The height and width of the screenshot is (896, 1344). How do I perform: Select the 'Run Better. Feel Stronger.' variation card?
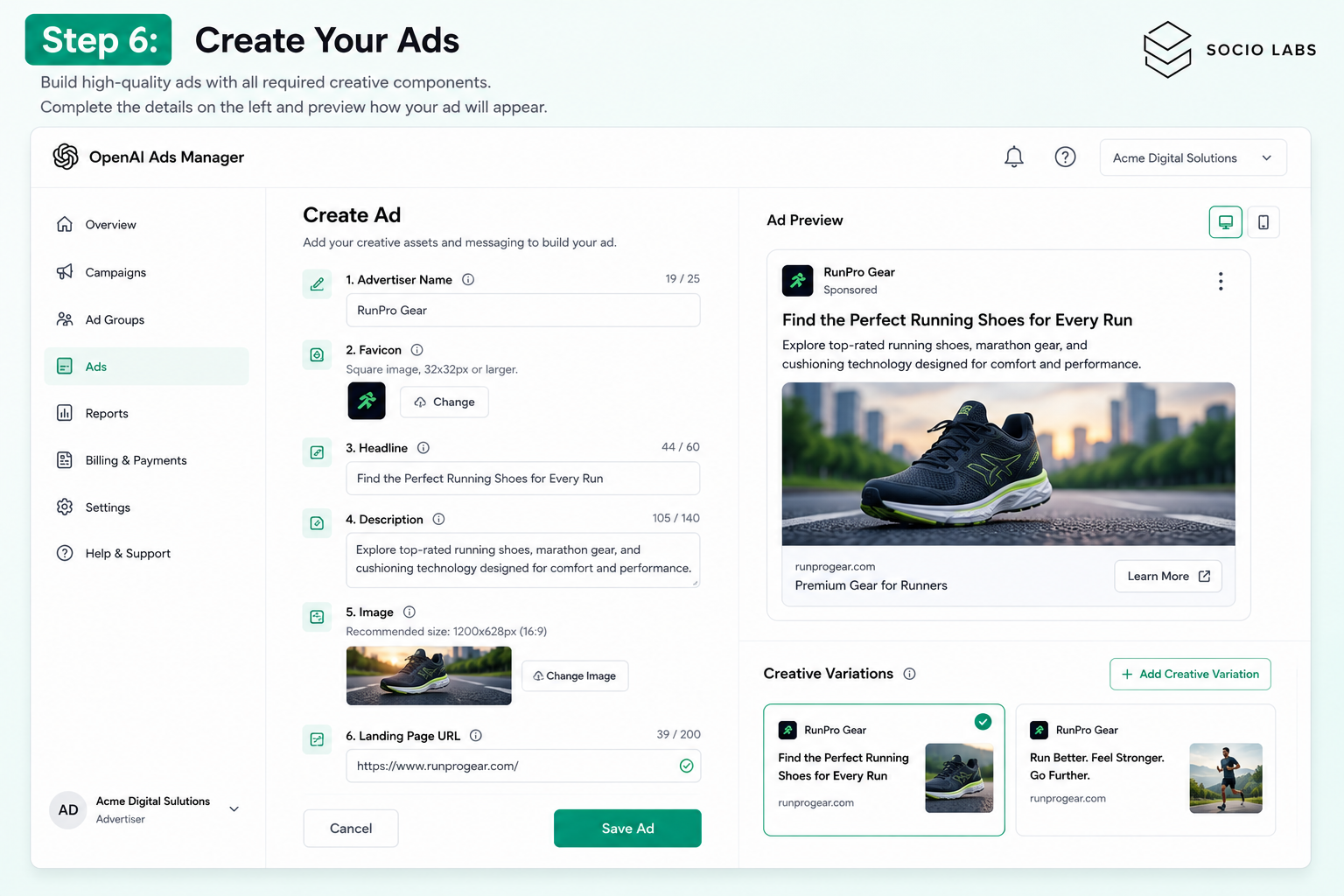(x=1145, y=770)
